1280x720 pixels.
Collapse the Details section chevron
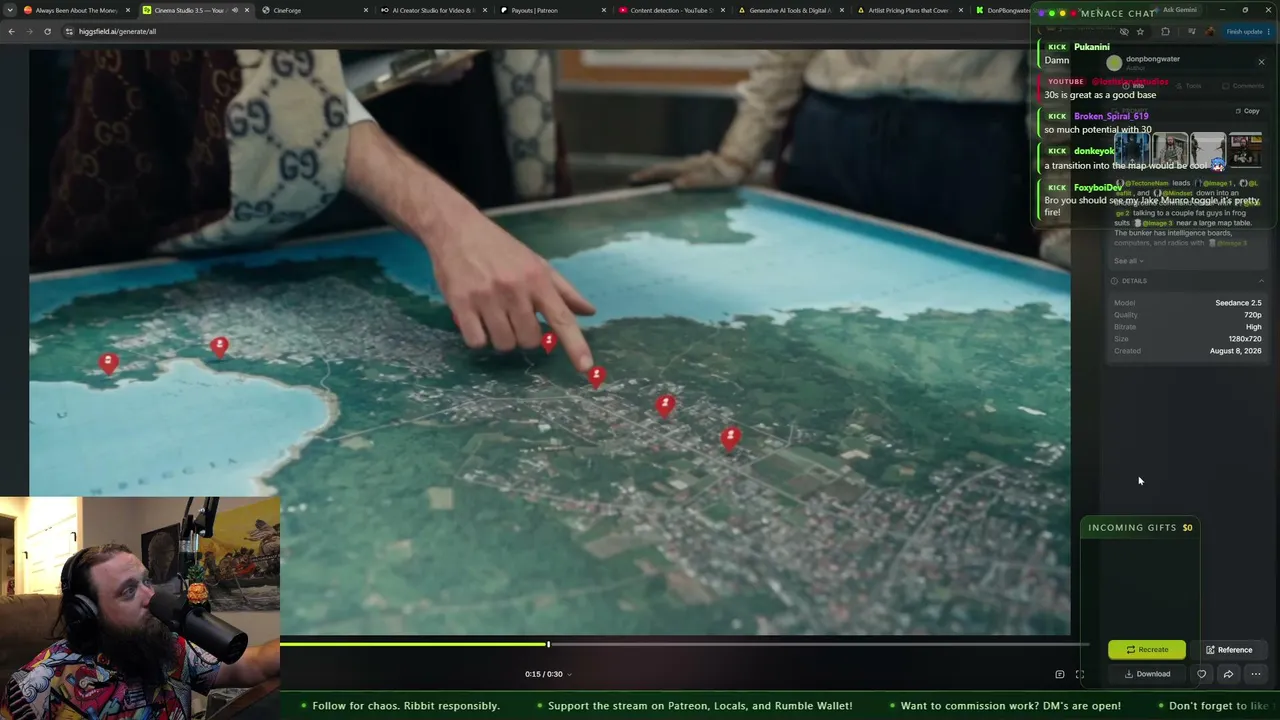(x=1261, y=281)
